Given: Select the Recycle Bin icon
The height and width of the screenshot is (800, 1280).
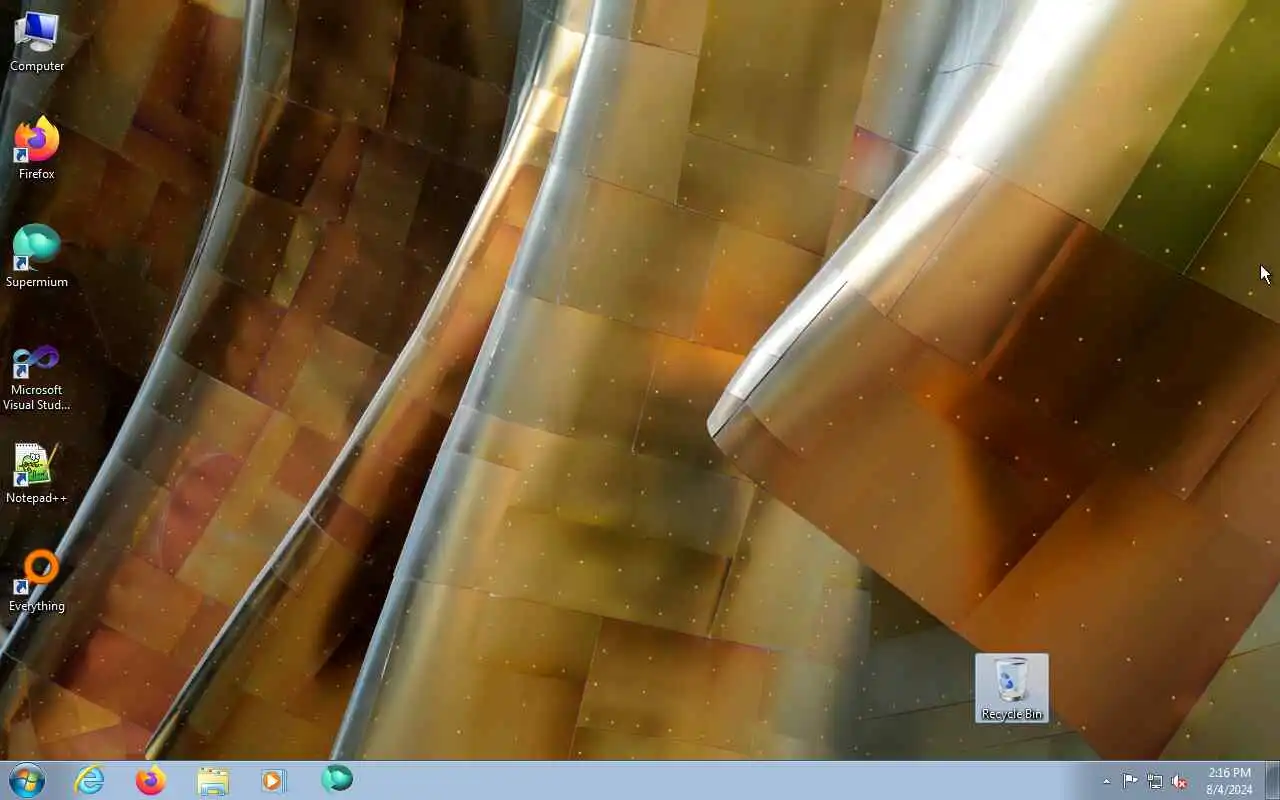Looking at the screenshot, I should 1012,688.
